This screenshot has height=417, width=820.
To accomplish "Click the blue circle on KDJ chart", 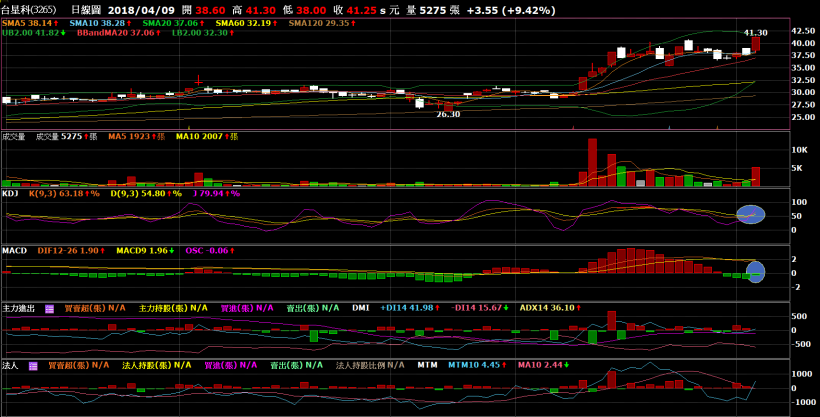I will click(x=749, y=214).
